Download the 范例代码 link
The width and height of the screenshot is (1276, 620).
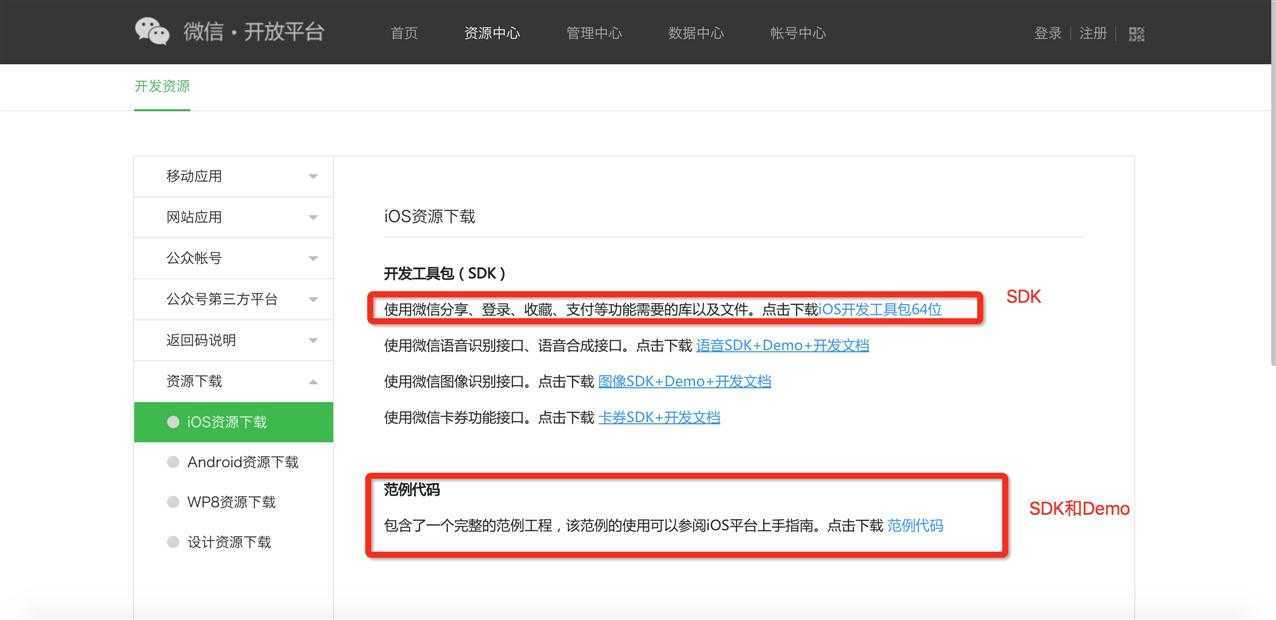tap(915, 525)
